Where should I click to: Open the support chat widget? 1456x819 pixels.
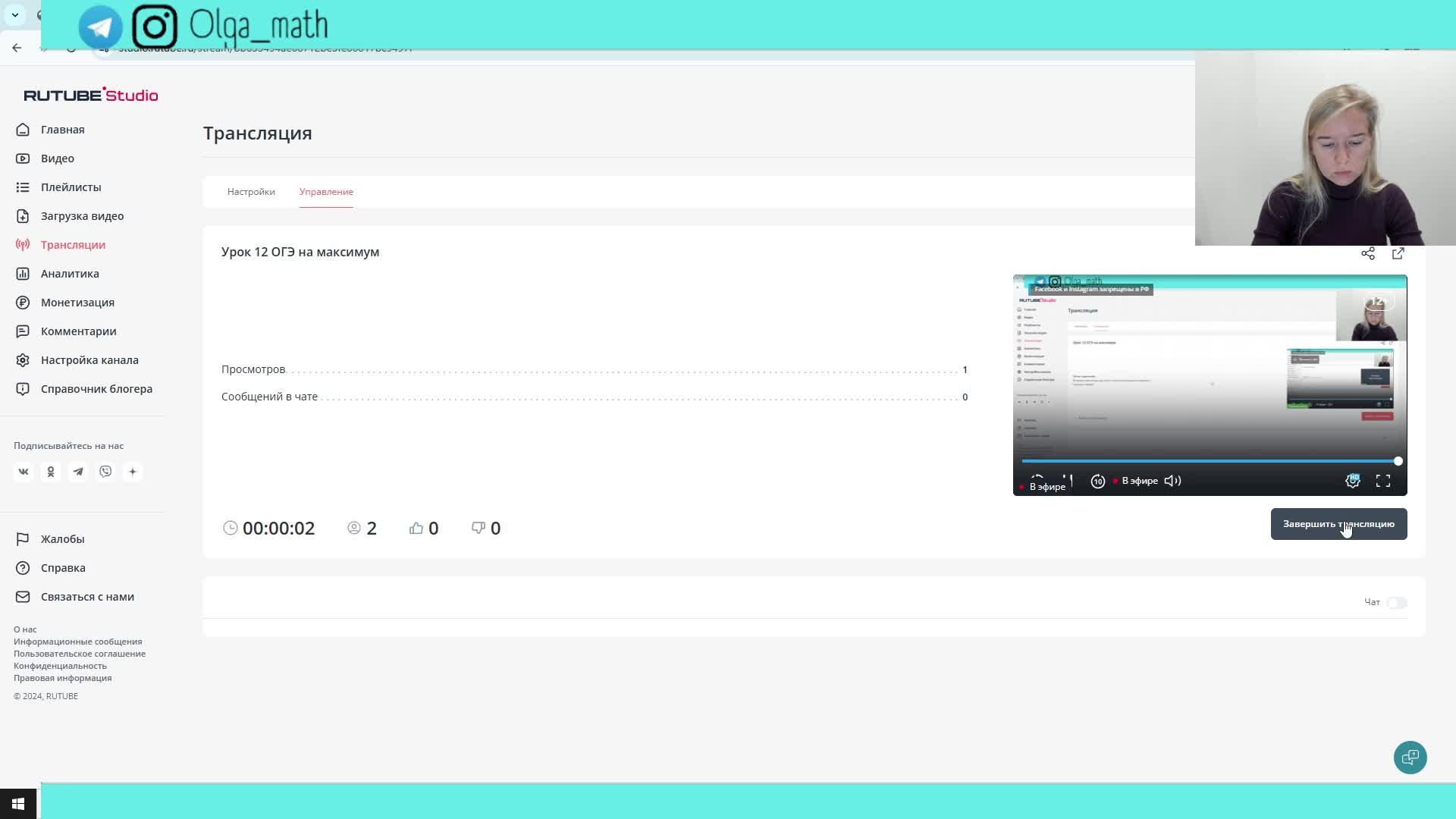tap(1410, 758)
